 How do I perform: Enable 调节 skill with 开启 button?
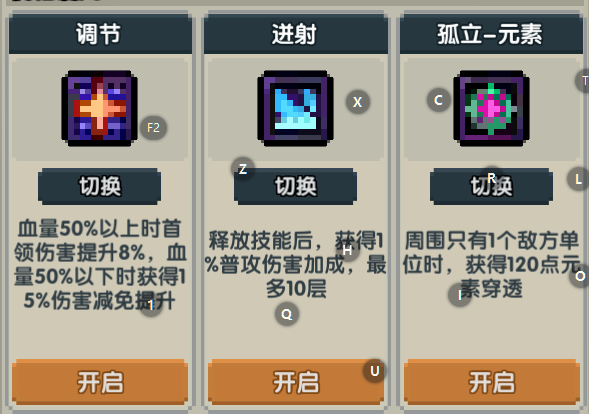click(100, 382)
